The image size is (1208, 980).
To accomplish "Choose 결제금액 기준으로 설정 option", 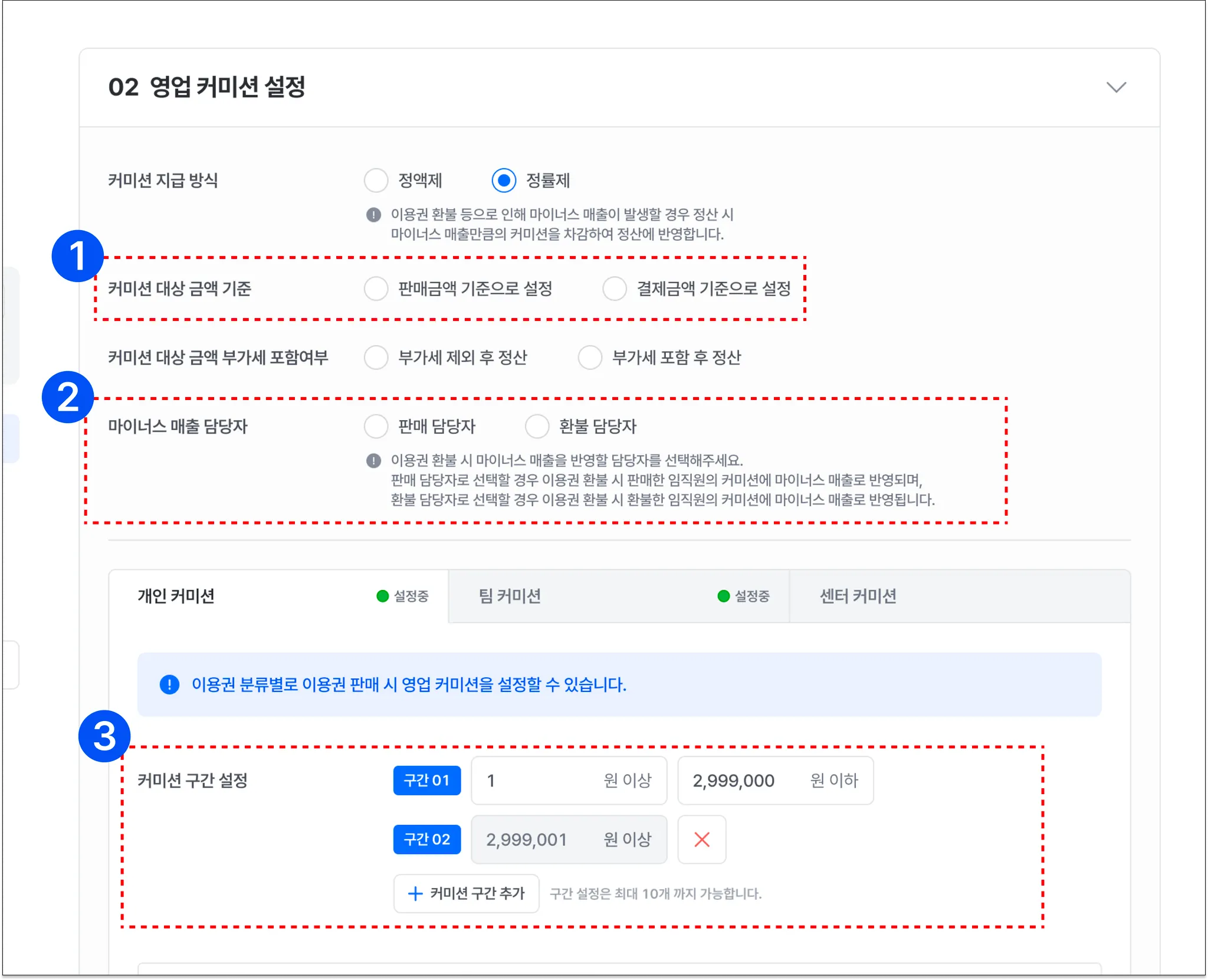I will click(x=614, y=289).
